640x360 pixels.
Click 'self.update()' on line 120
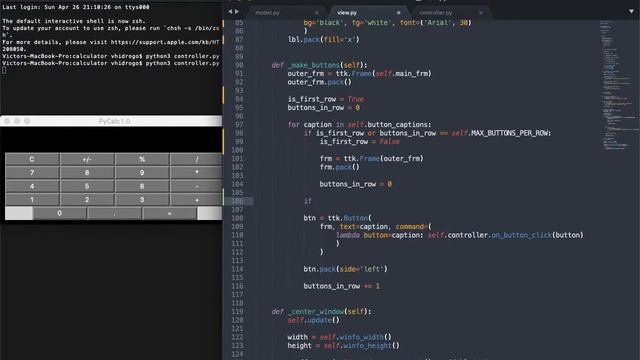pyautogui.click(x=313, y=320)
